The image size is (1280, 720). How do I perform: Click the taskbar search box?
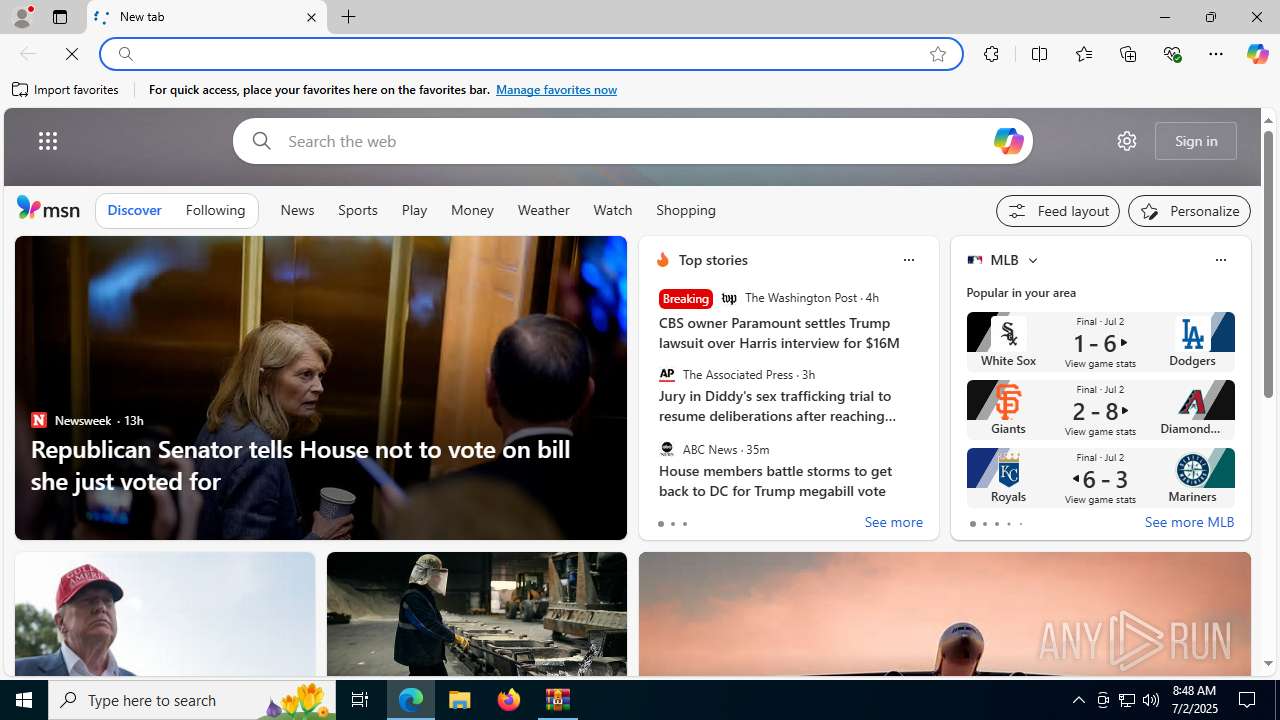point(192,700)
